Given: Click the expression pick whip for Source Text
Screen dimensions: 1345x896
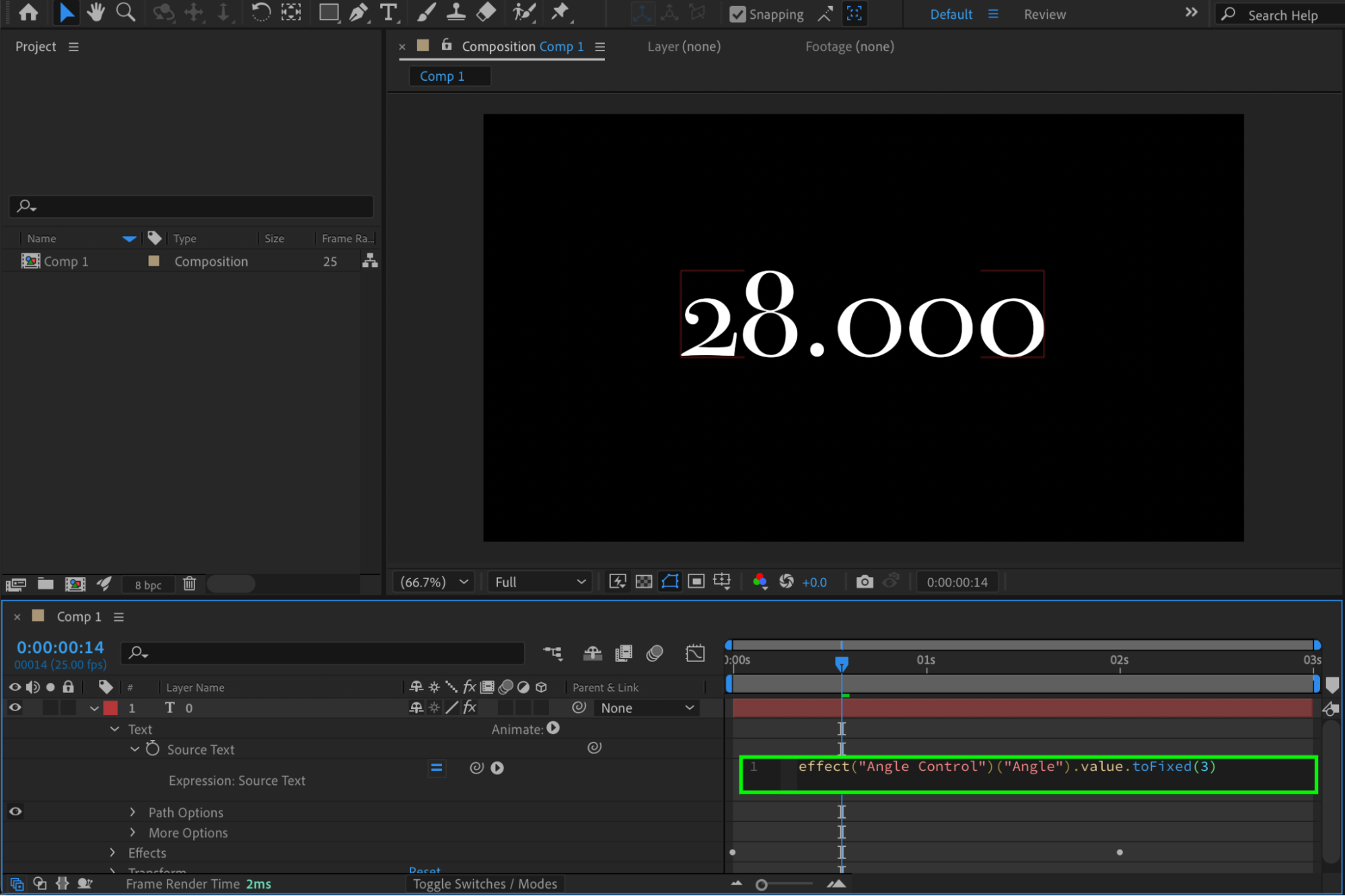Looking at the screenshot, I should [476, 768].
